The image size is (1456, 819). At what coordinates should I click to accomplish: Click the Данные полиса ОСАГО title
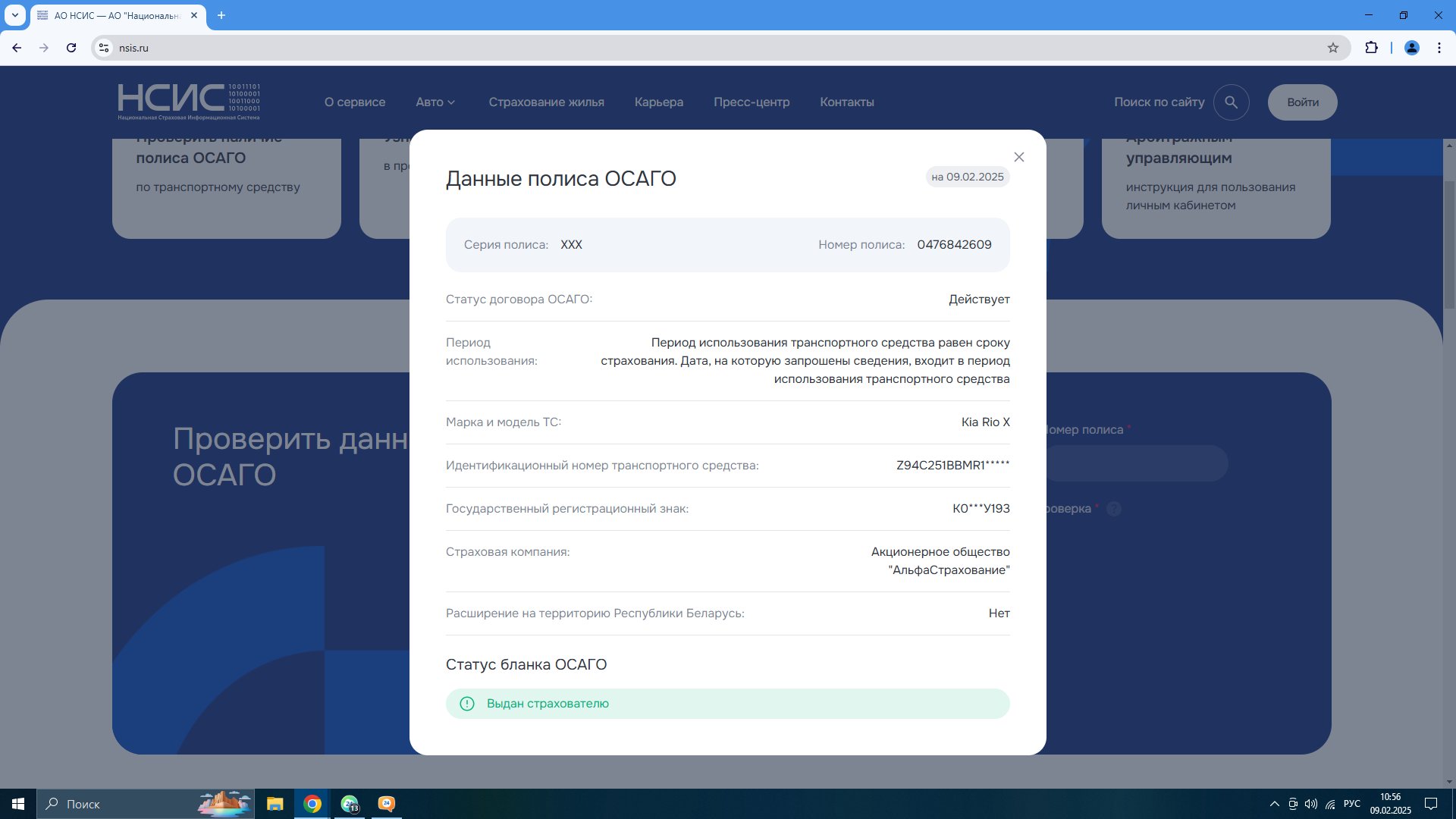pyautogui.click(x=560, y=178)
